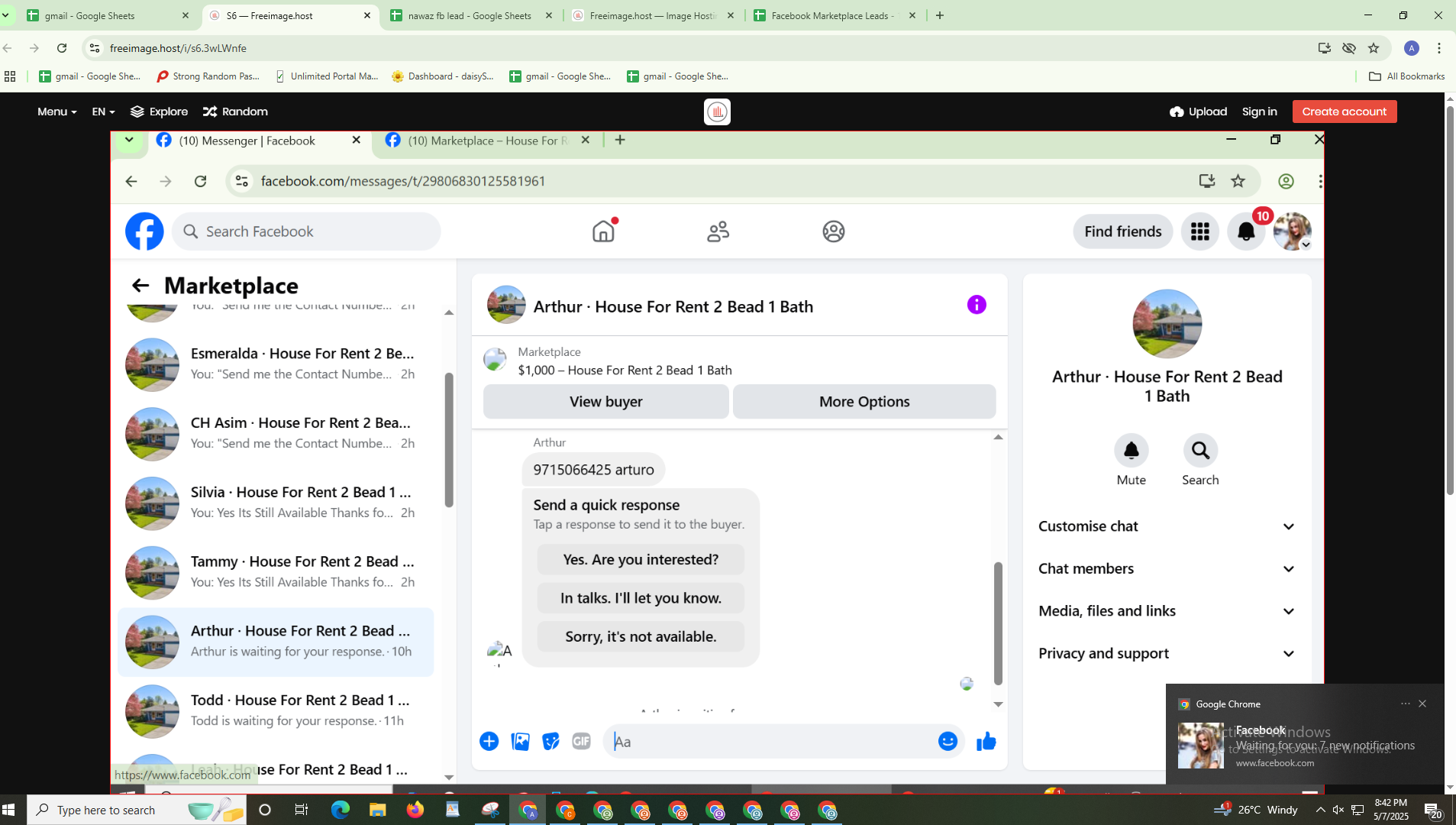Click the Freeimage.host center logo
This screenshot has width=1456, height=825.
[x=717, y=112]
